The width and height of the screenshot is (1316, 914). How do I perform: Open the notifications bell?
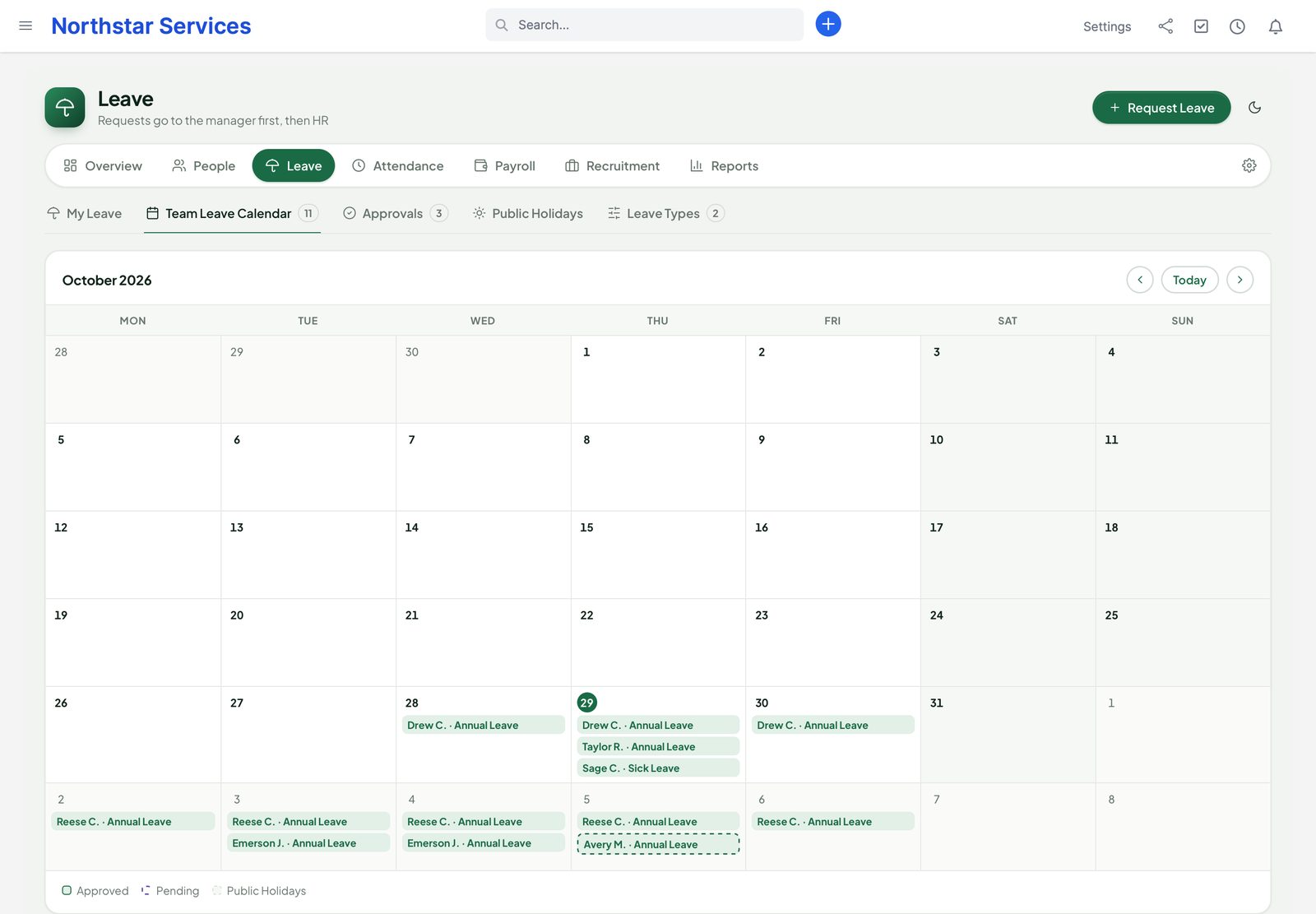tap(1276, 26)
